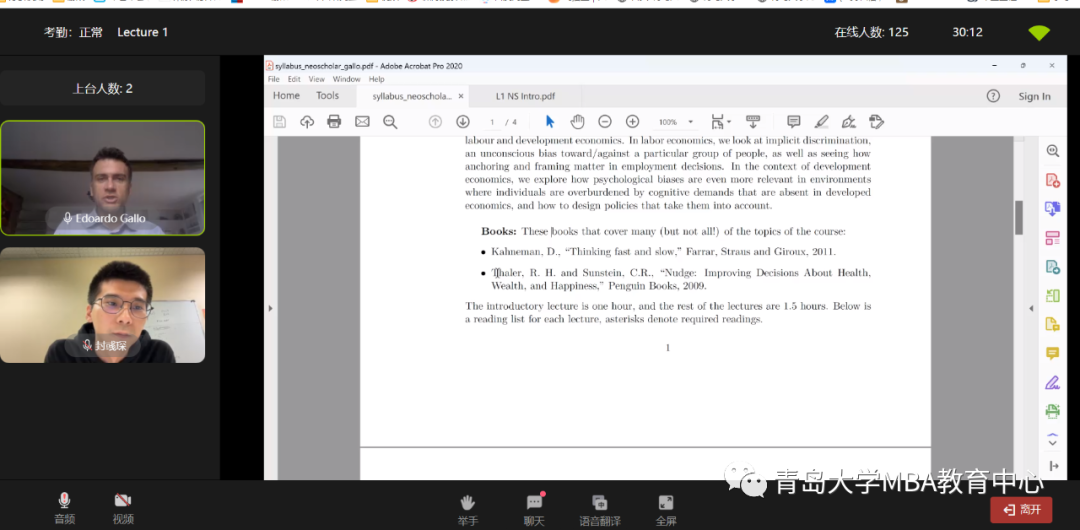Screen dimensions: 1080x530
Task: Click the Print icon in Acrobat toolbar
Action: point(334,122)
